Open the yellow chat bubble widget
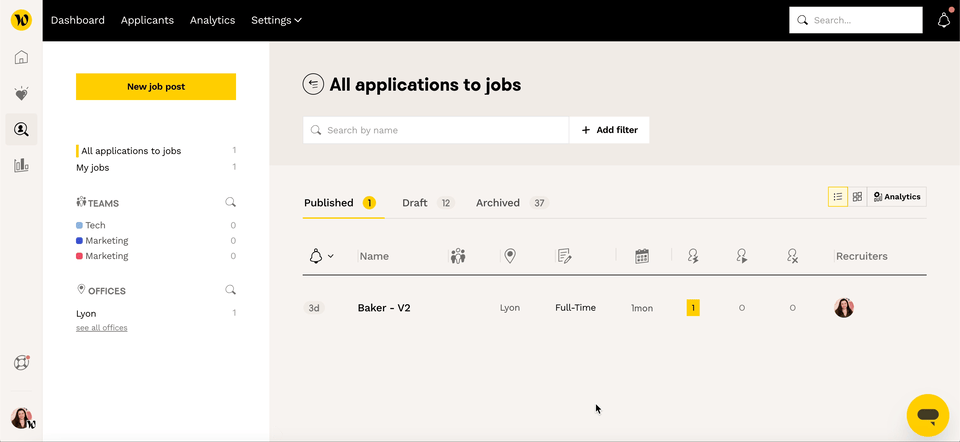 927,415
